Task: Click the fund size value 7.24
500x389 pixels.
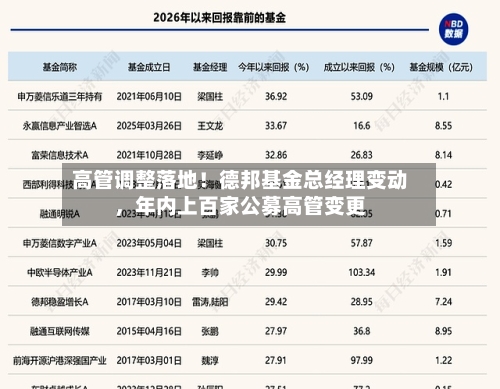Action: click(x=443, y=302)
